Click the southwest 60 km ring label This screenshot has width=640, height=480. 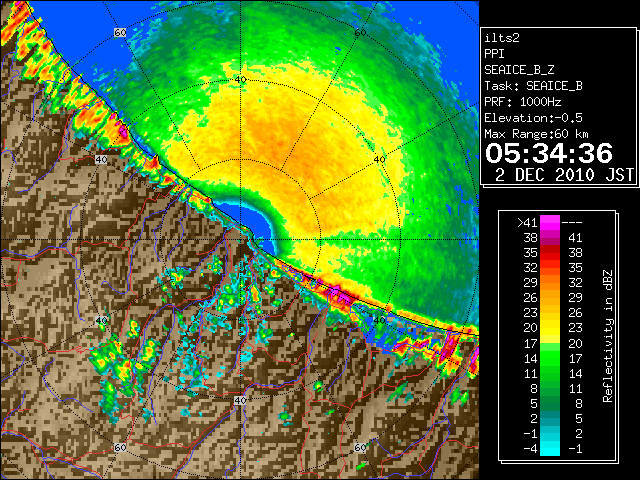120,447
